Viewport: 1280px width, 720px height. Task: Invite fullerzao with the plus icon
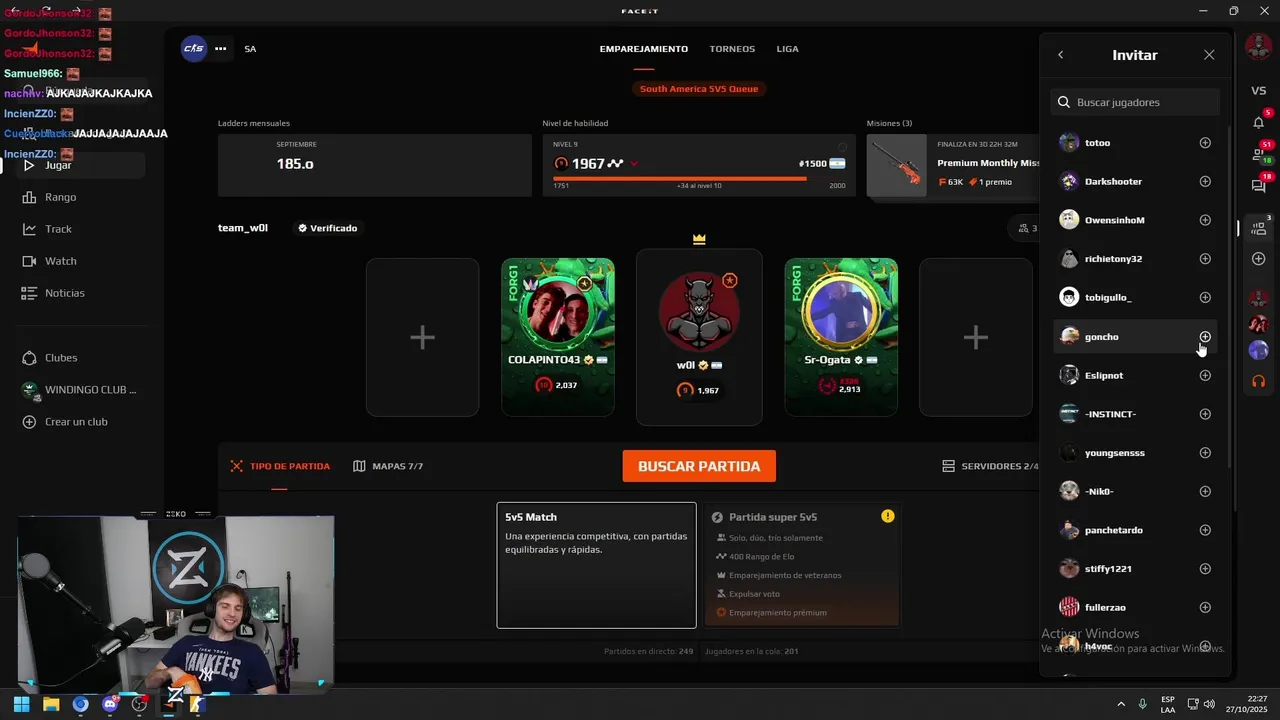1205,608
